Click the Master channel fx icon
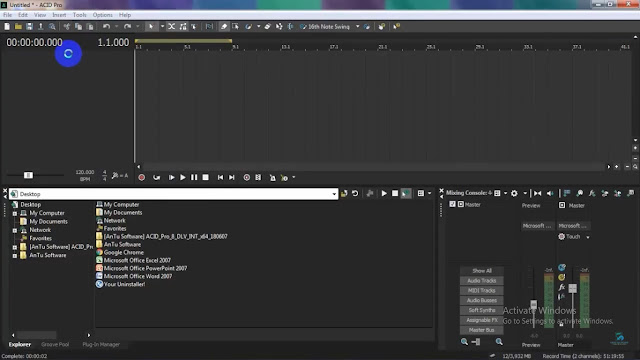This screenshot has width=640, height=360. tap(562, 287)
